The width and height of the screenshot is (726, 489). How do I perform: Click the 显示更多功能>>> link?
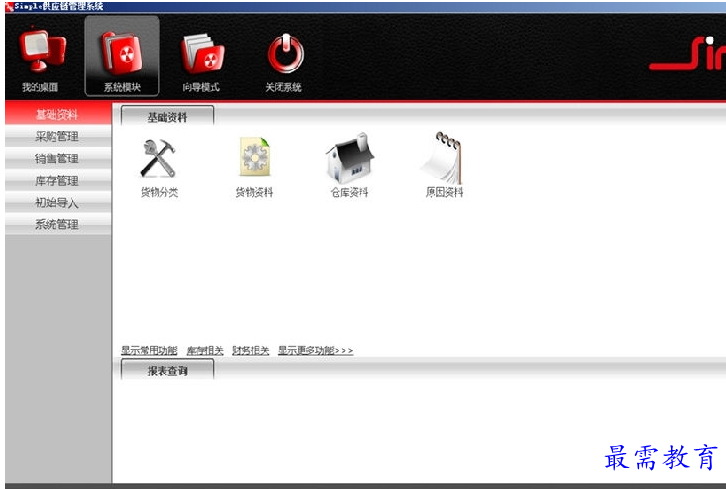pyautogui.click(x=315, y=351)
